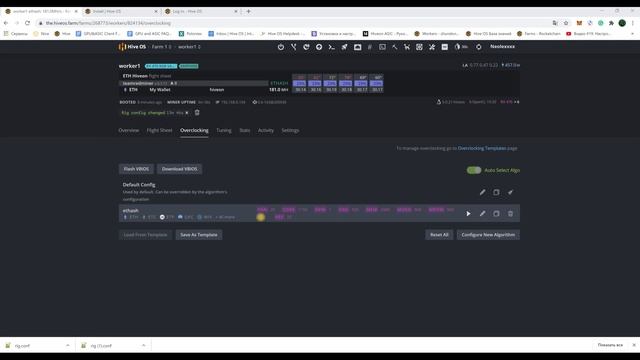Click the Hive OS logo
Viewport: 640px width, 360px height.
(132, 47)
